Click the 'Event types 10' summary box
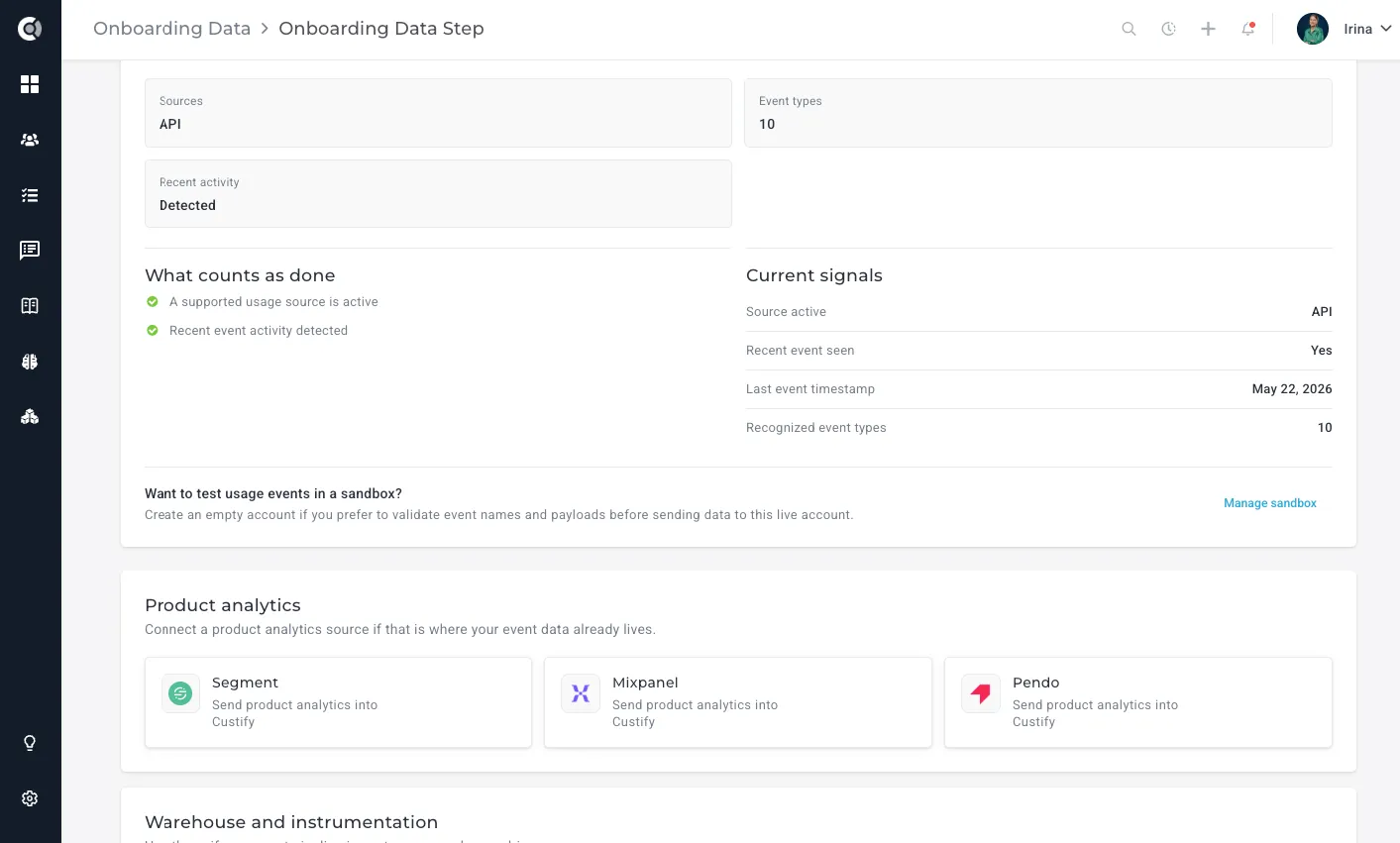This screenshot has width=1400, height=843. coord(1038,113)
